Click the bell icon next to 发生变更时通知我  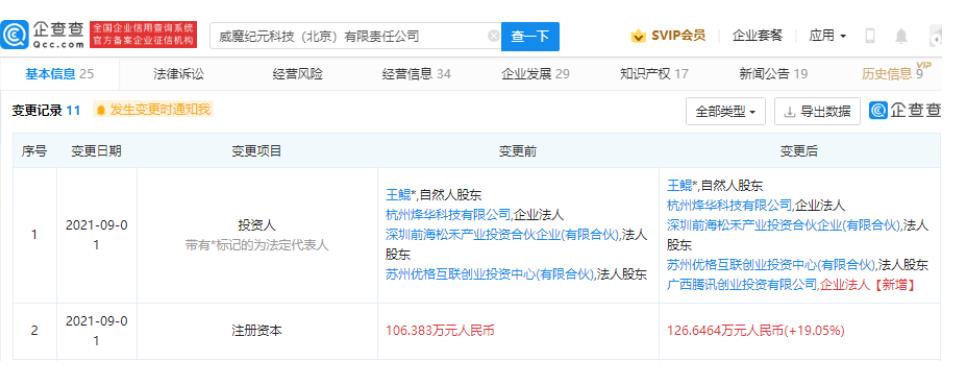[101, 111]
